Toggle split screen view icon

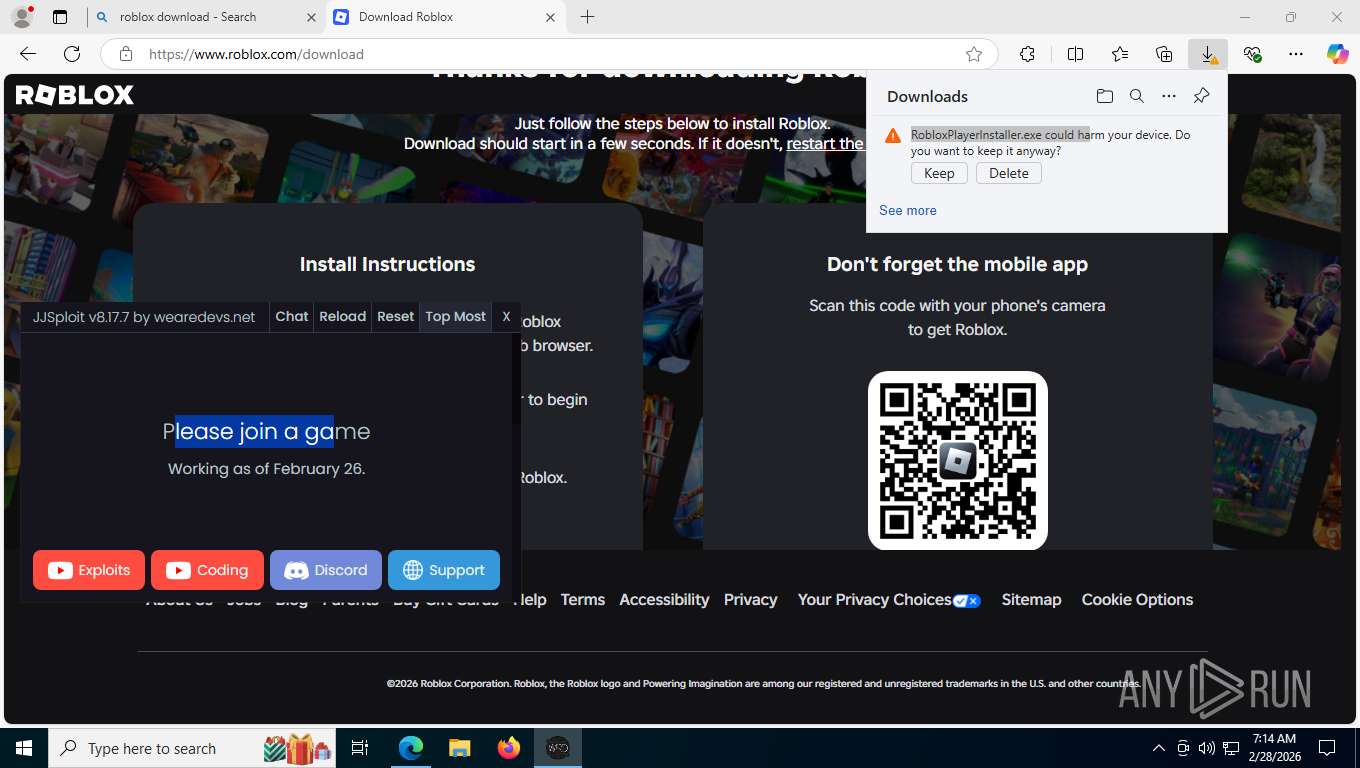tap(1076, 54)
